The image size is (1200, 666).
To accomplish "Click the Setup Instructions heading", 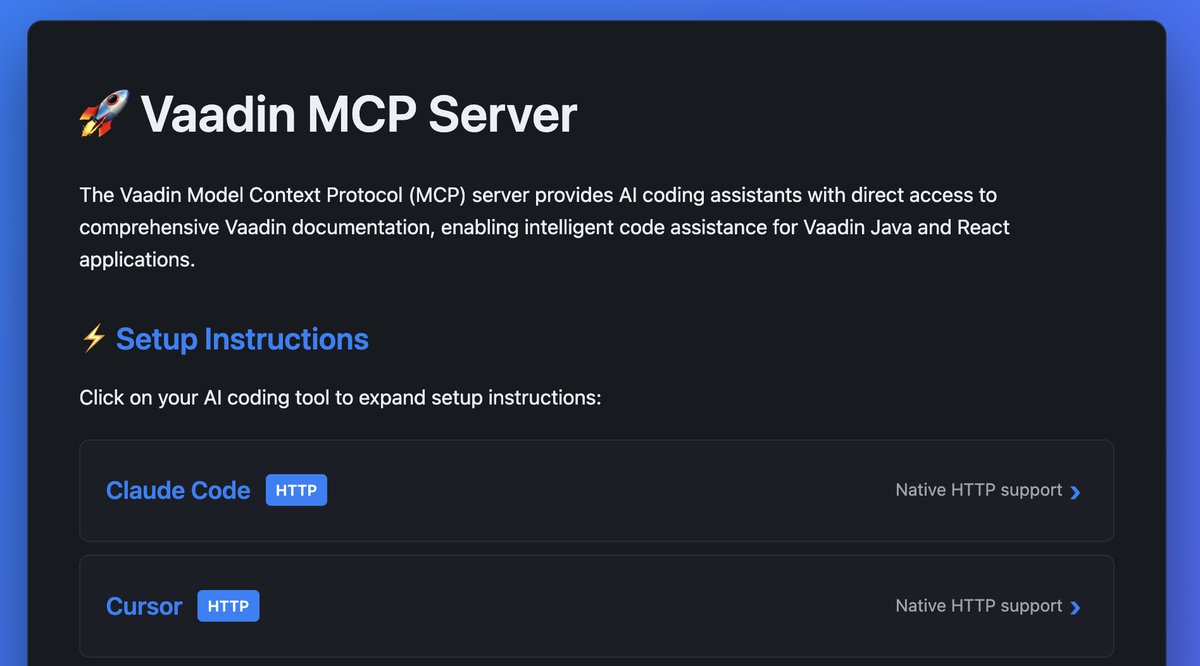I will click(x=242, y=339).
